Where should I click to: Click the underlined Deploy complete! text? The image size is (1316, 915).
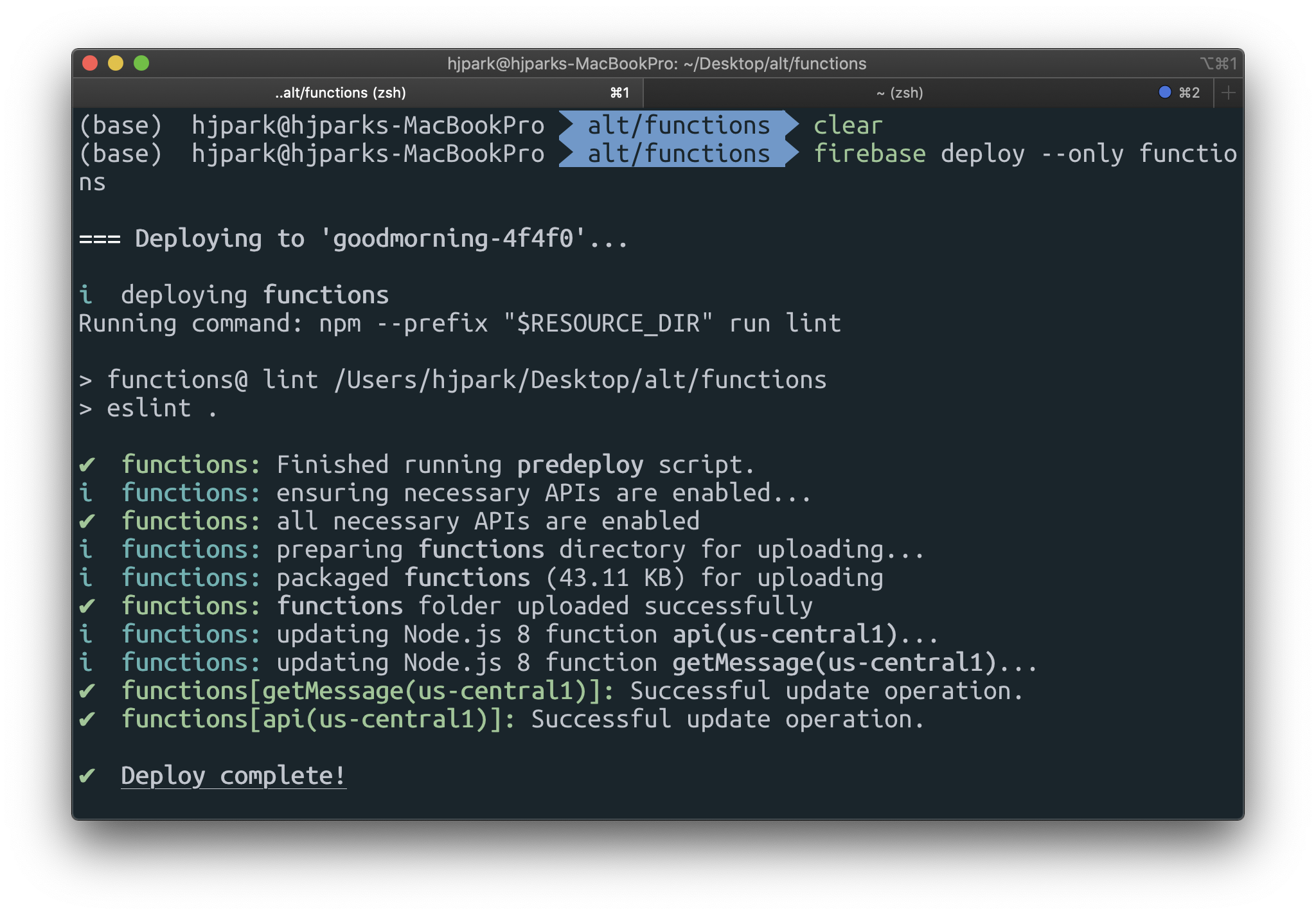pyautogui.click(x=233, y=776)
